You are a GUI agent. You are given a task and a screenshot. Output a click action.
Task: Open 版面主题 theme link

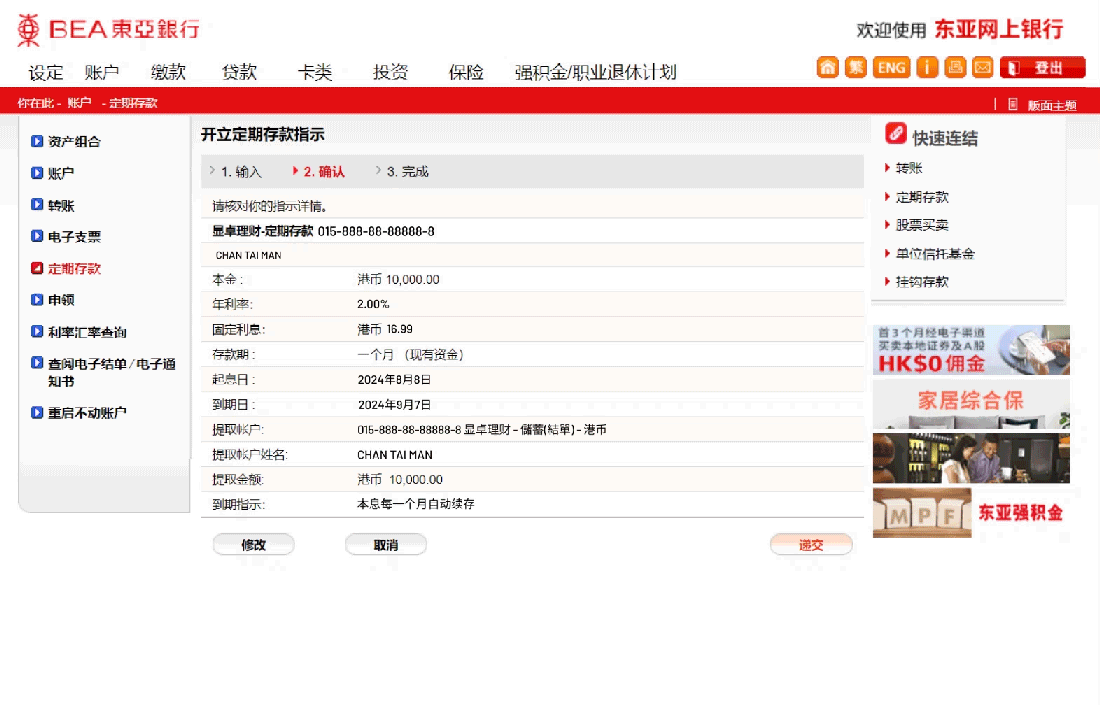click(1052, 105)
